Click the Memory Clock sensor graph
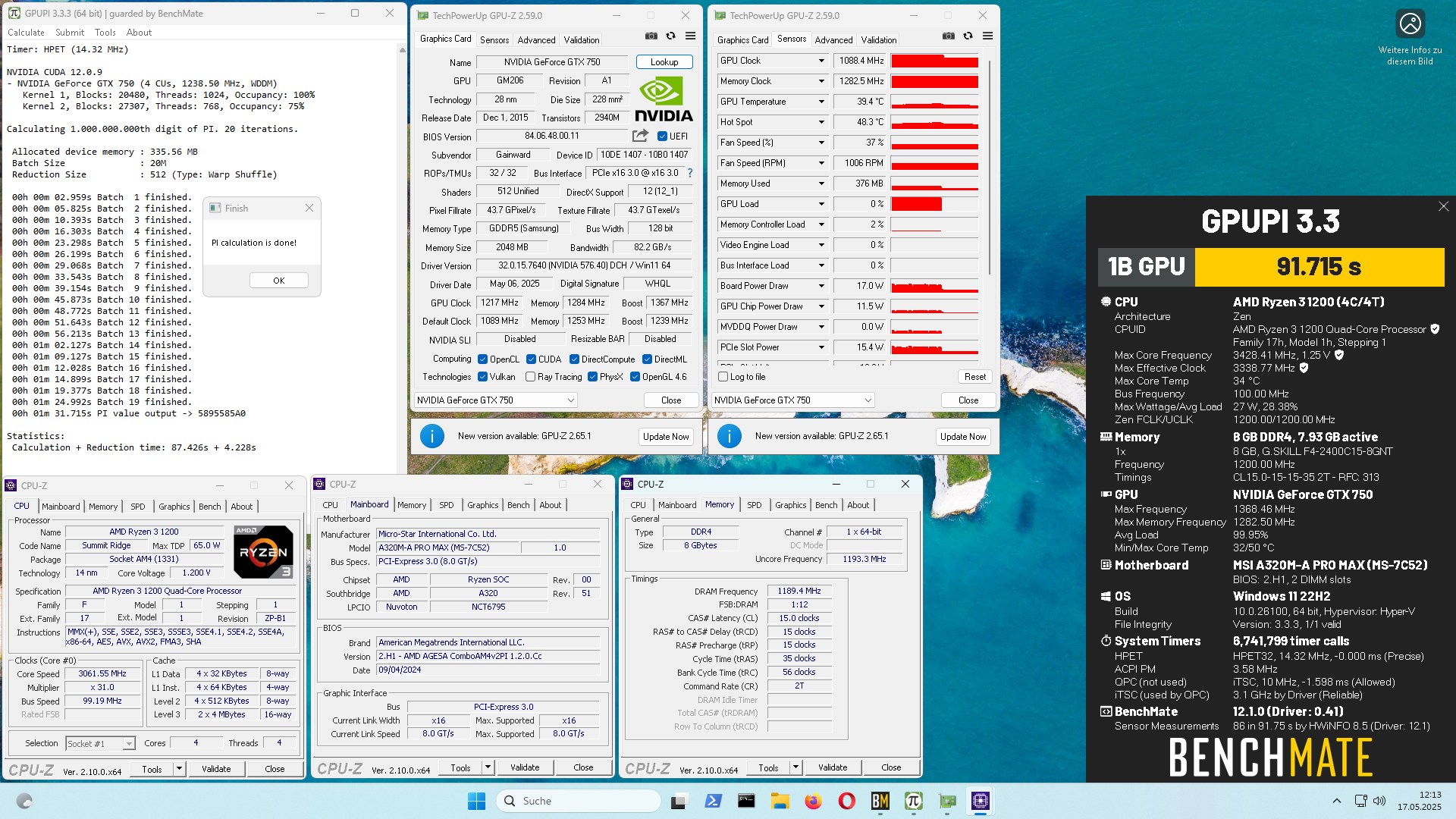 (934, 81)
